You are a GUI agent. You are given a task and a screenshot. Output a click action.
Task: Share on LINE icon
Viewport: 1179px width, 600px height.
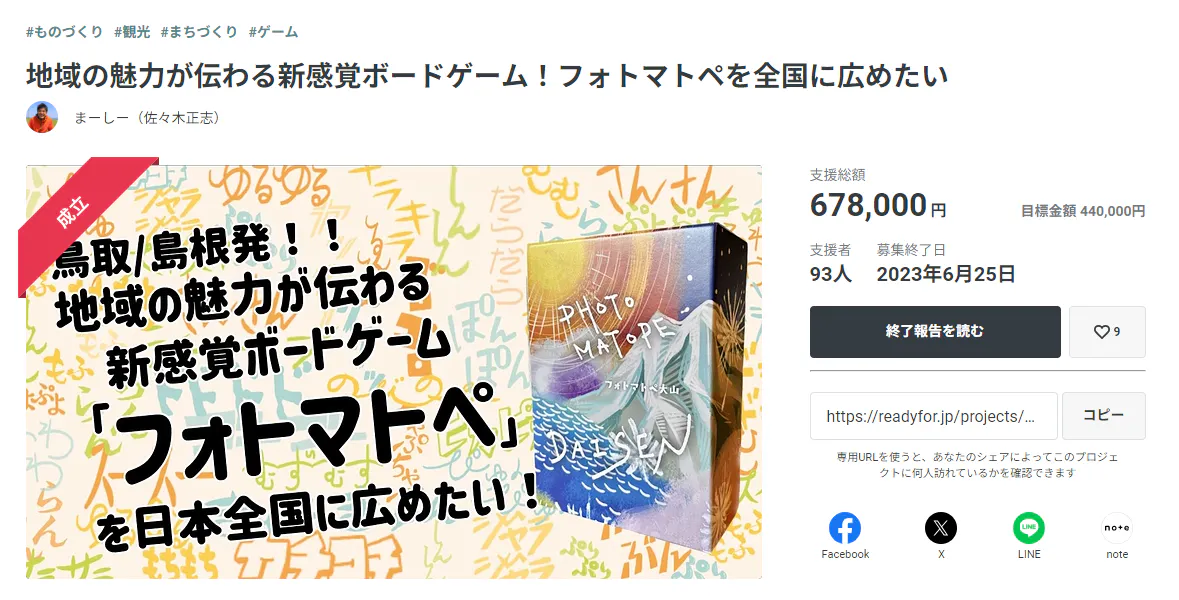1029,528
